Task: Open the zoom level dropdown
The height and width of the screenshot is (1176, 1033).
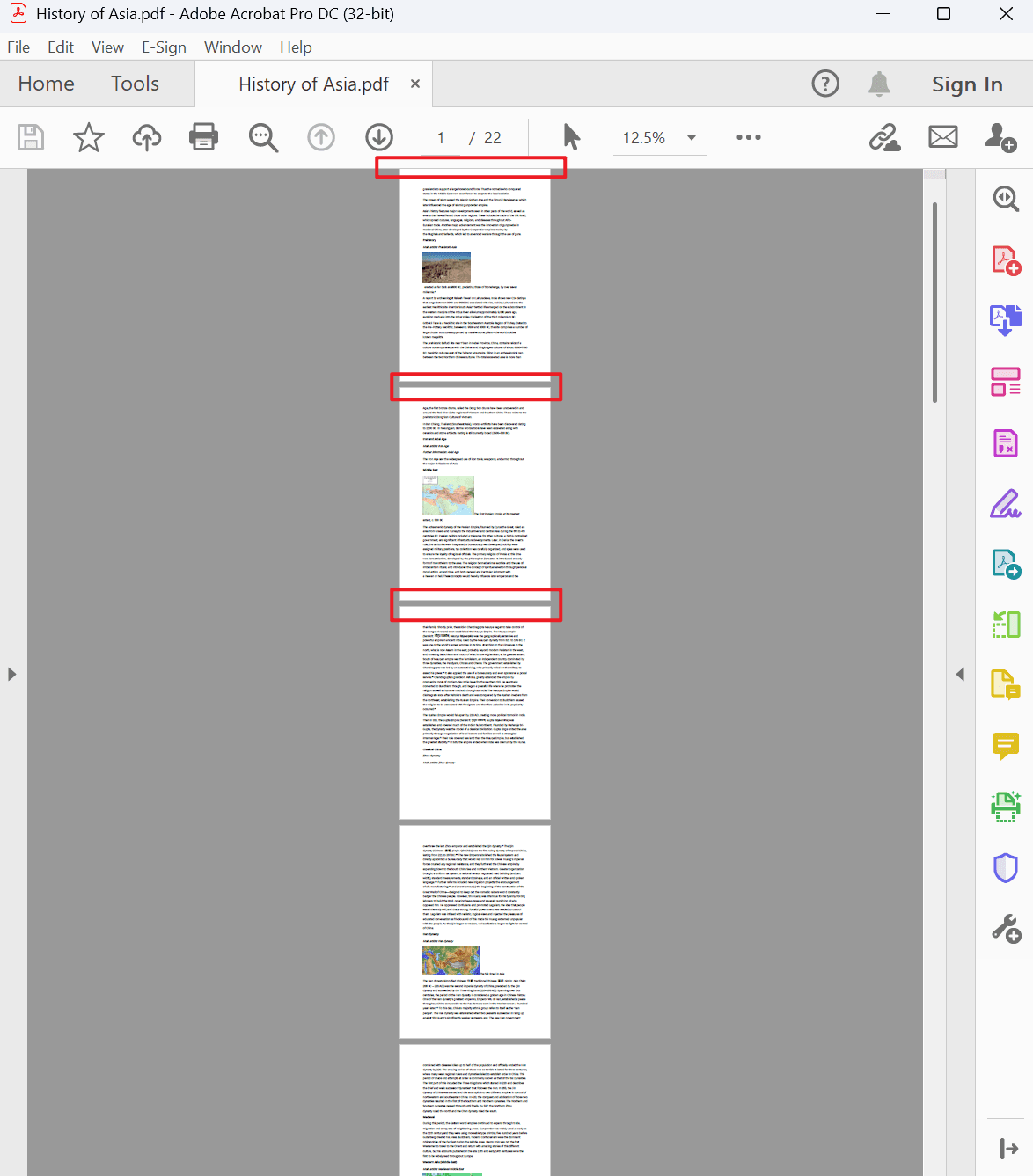Action: (x=692, y=137)
